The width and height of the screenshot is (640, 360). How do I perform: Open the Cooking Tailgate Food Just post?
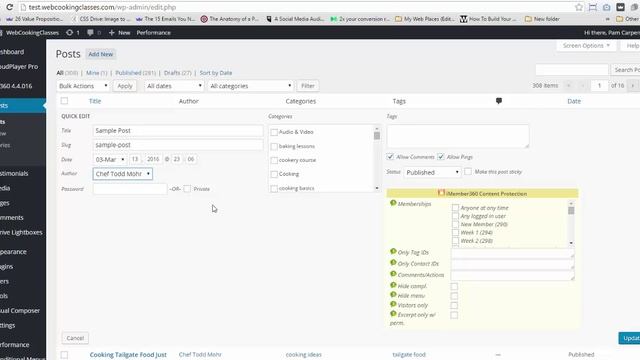[128, 355]
